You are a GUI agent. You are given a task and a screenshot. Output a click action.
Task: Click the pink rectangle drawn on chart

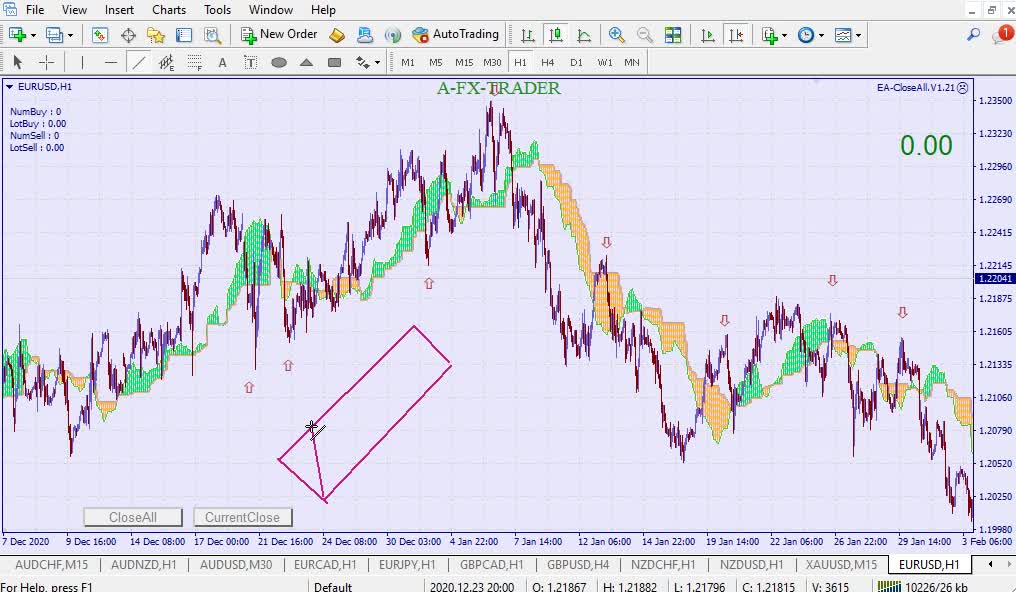coord(433,345)
